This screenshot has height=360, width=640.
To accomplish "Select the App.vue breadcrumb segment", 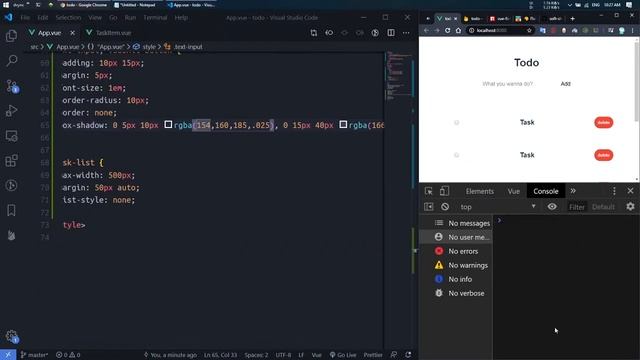I will point(63,47).
